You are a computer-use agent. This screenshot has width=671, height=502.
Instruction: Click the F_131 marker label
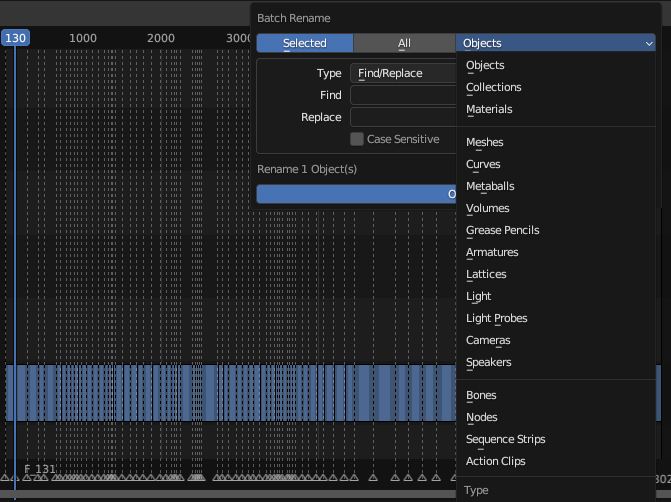[40, 469]
